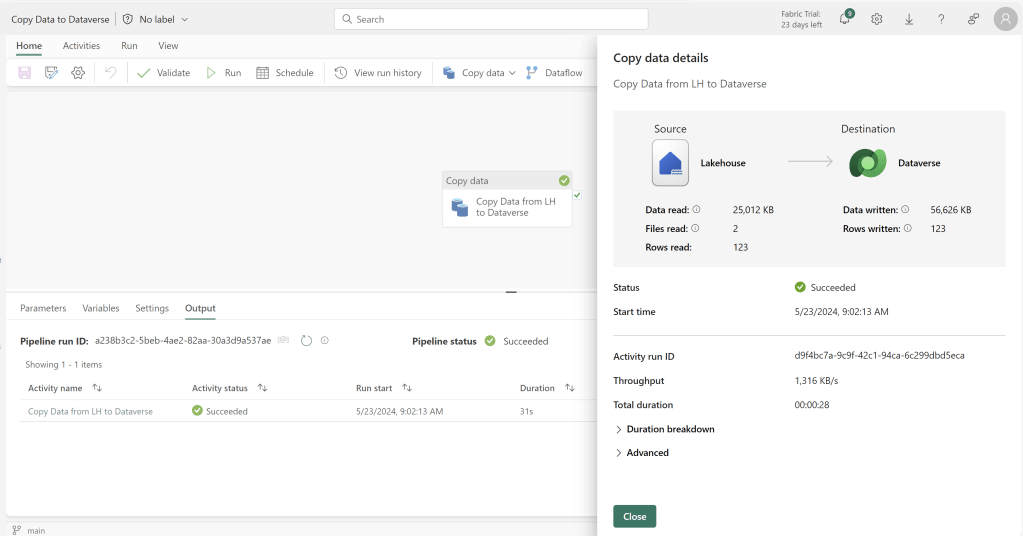Screen dimensions: 1023x536
Task: Click the Undo arrow icon
Action: 111,73
